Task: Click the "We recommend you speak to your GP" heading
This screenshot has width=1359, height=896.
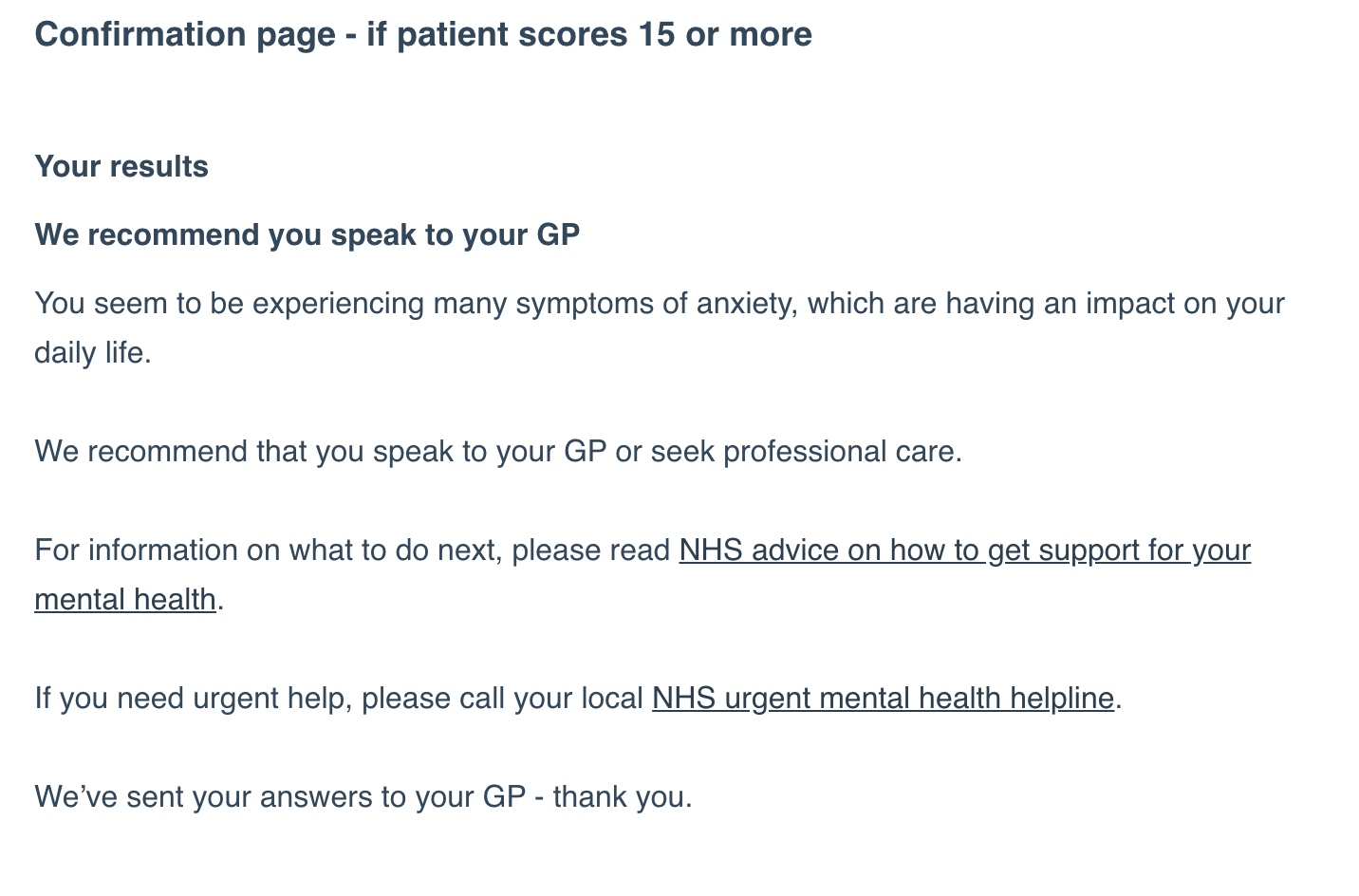Action: pos(307,235)
